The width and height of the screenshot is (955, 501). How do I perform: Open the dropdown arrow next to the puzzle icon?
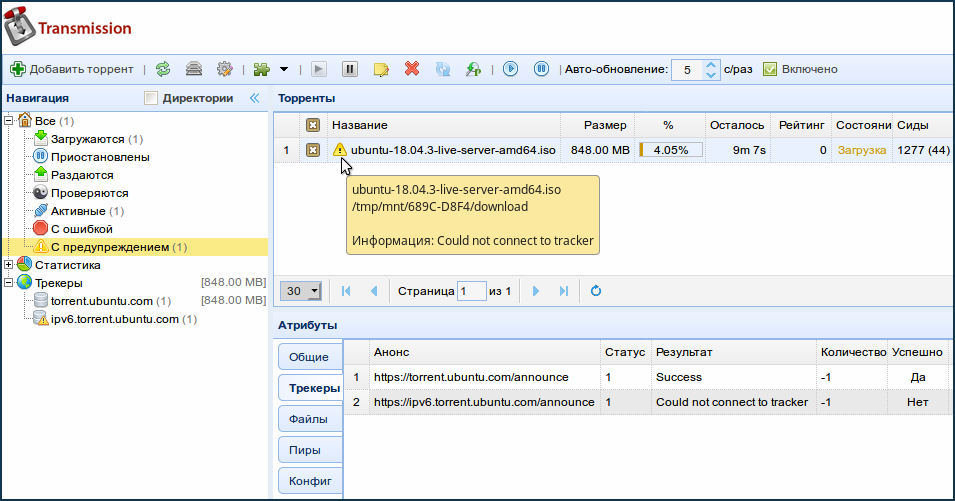tap(284, 69)
